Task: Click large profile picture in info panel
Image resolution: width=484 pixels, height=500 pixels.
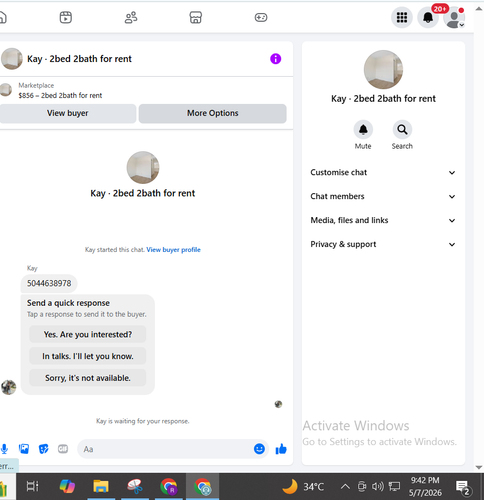Action: (383, 70)
